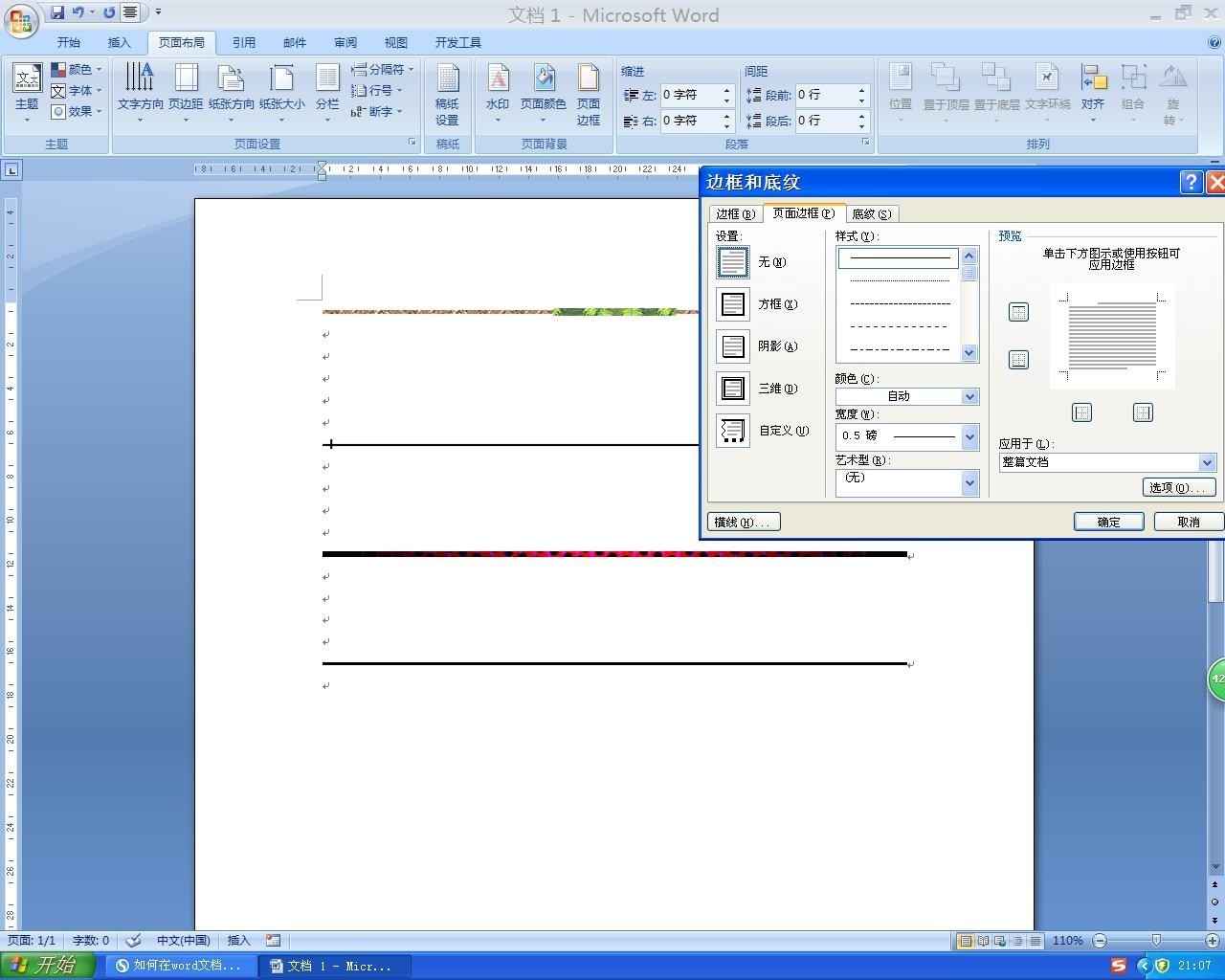Click zoom out minus button
Screen dimensions: 1225x980
click(1100, 941)
